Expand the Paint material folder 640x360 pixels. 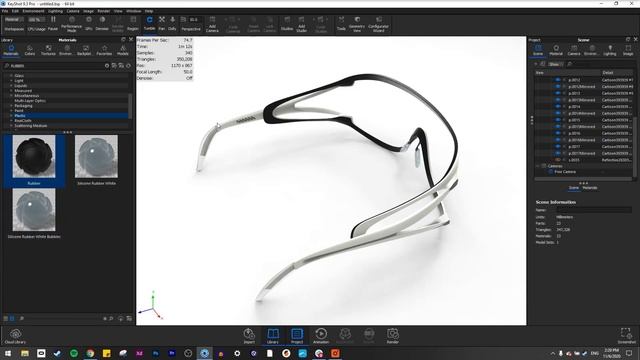tap(11, 111)
